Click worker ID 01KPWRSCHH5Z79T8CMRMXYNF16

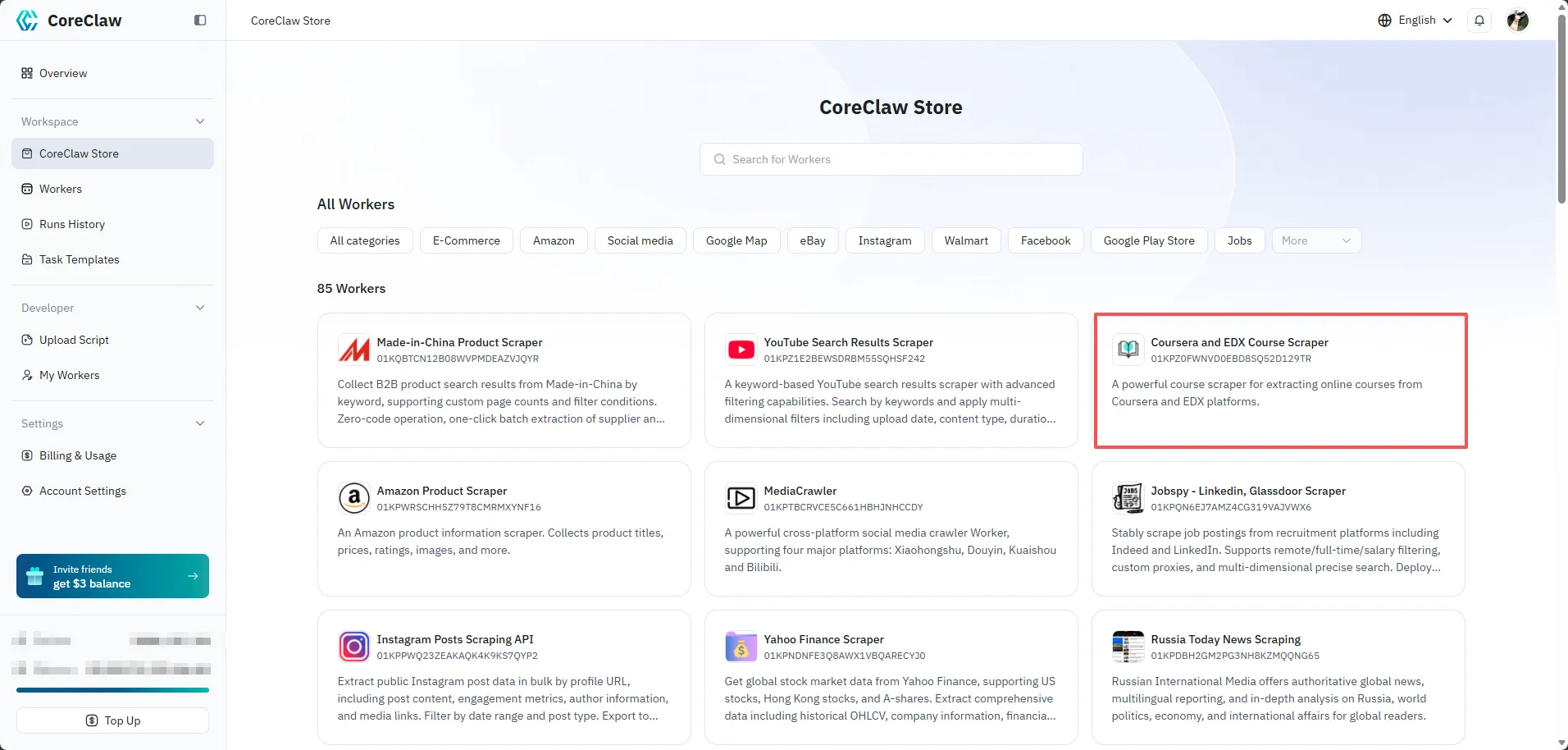[x=459, y=507]
